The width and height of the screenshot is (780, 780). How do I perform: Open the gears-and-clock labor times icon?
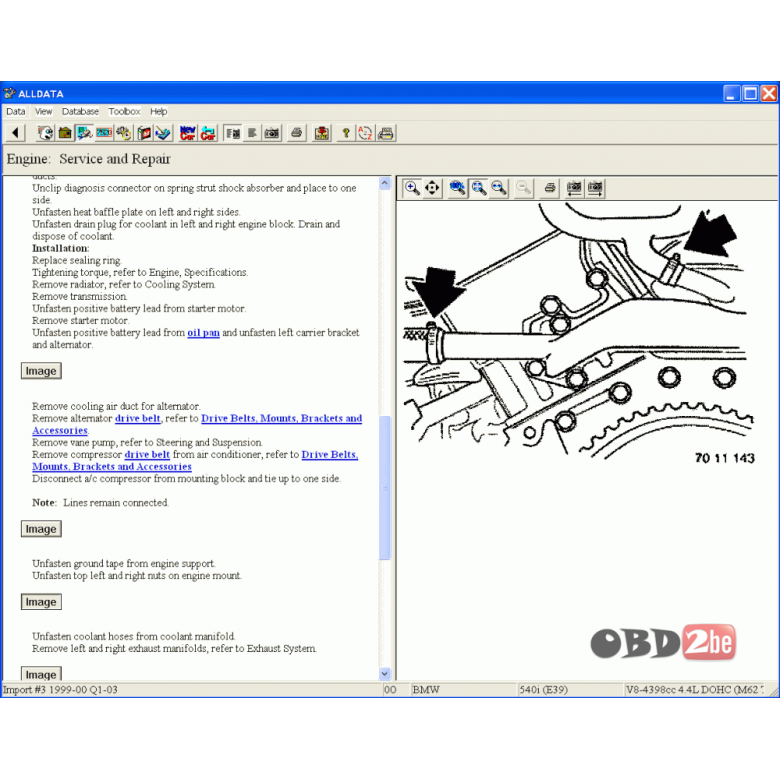(124, 133)
